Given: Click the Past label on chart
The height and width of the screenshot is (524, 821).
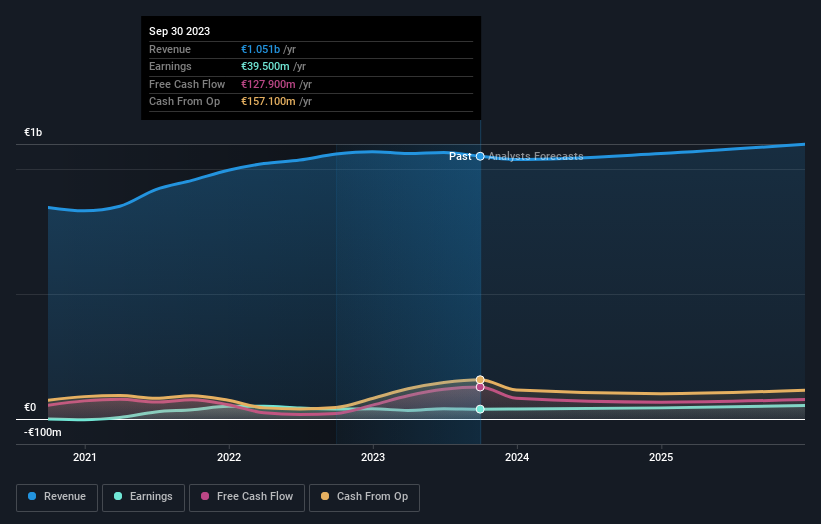Looking at the screenshot, I should [460, 156].
